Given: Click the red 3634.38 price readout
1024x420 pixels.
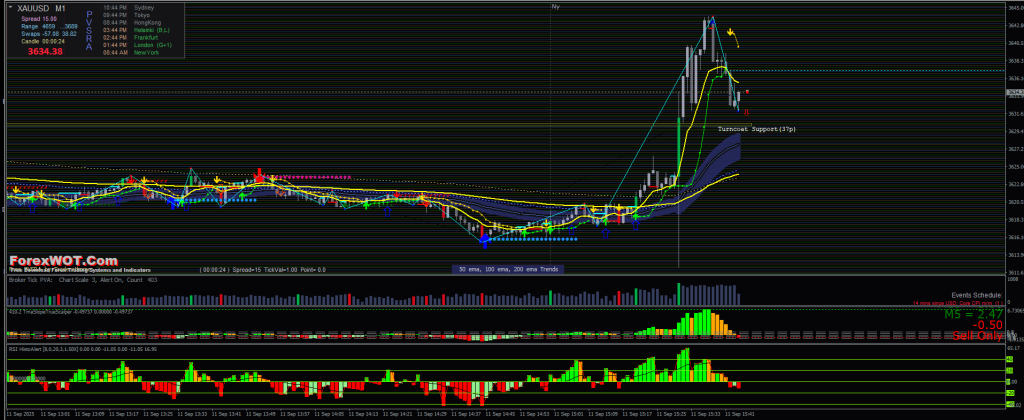Looking at the screenshot, I should point(45,51).
